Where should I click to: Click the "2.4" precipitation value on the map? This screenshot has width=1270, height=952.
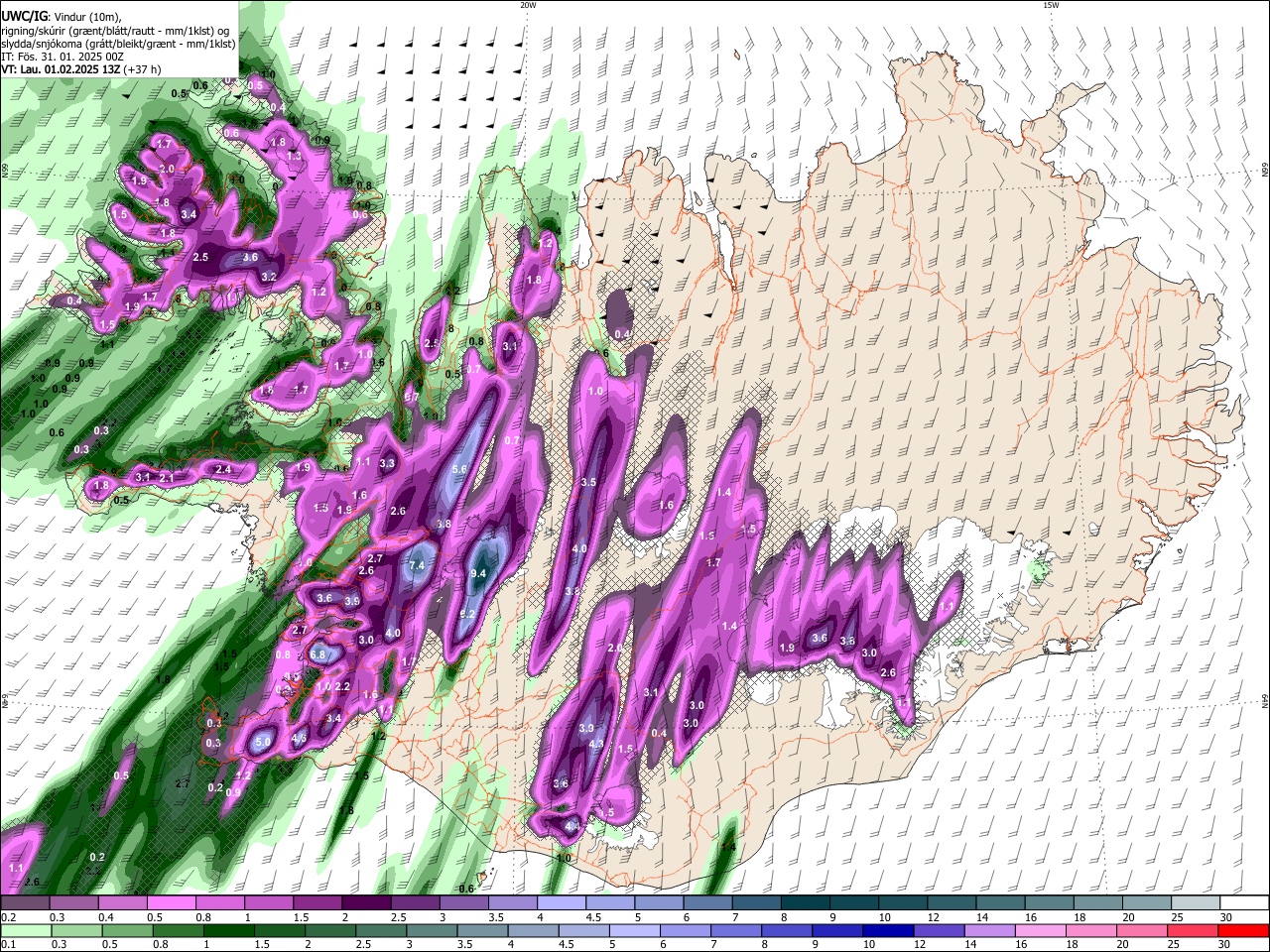[x=223, y=469]
